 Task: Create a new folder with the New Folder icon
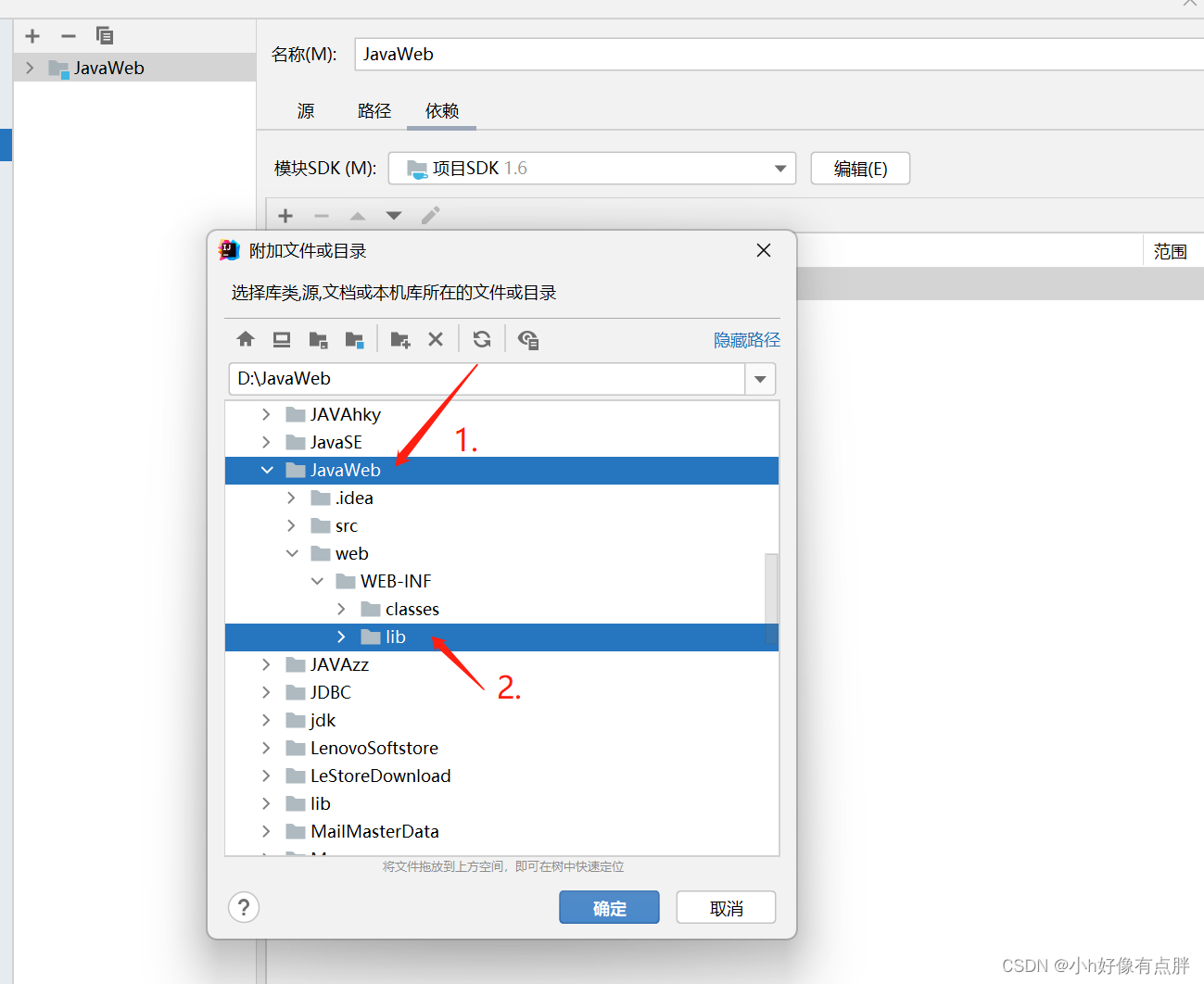(399, 339)
